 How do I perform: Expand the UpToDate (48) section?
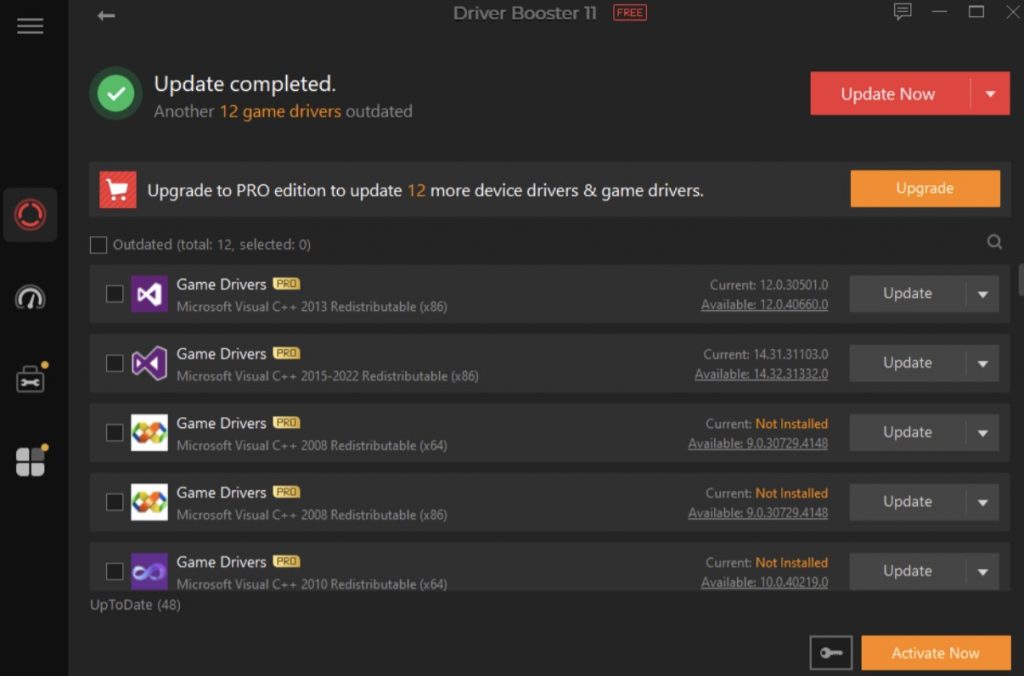pyautogui.click(x=135, y=605)
